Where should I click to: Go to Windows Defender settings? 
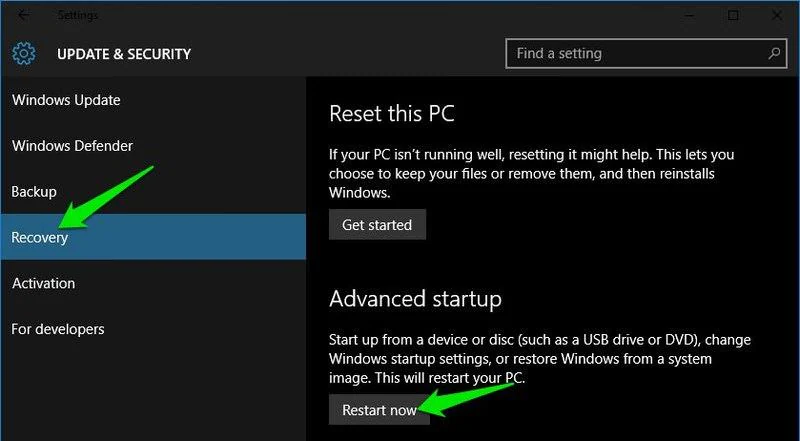coord(72,146)
